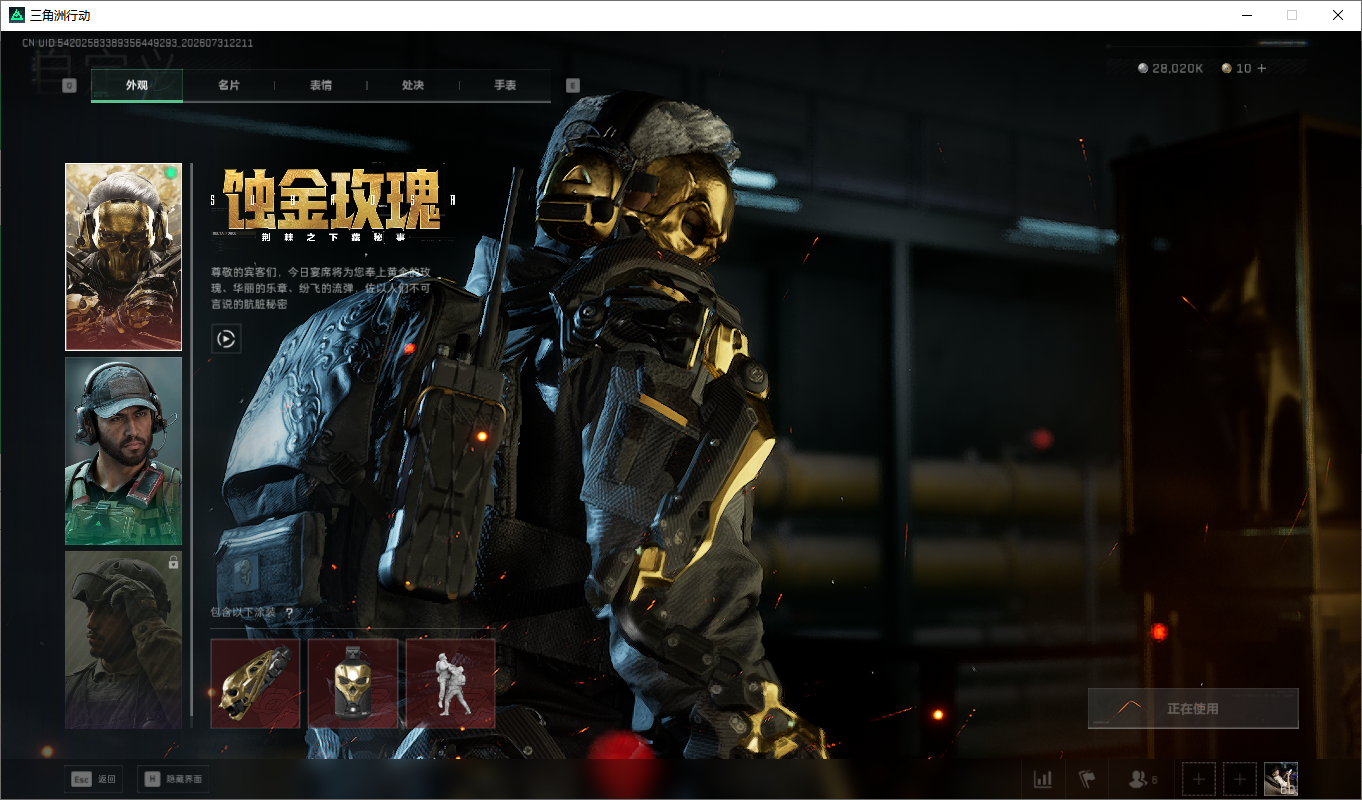This screenshot has width=1362, height=800.
Task: Click the silver coin currency 28,020K
Action: coord(1171,68)
